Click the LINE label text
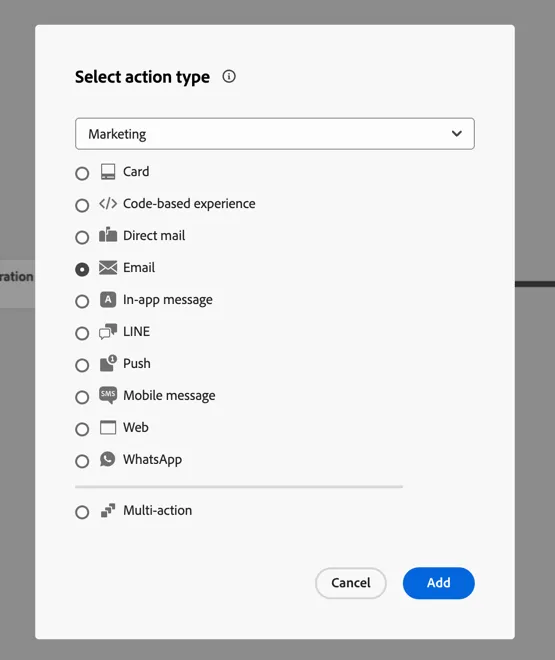The width and height of the screenshot is (555, 660). [x=136, y=332]
